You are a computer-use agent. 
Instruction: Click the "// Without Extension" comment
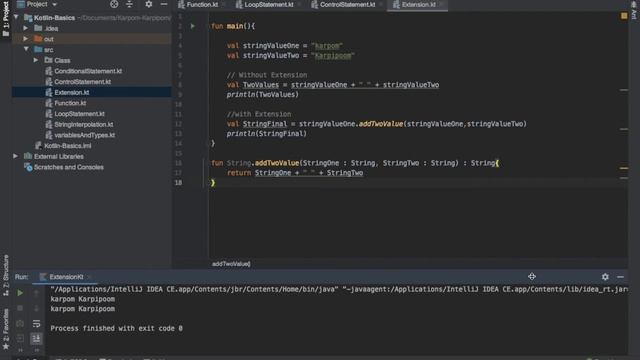pyautogui.click(x=267, y=75)
